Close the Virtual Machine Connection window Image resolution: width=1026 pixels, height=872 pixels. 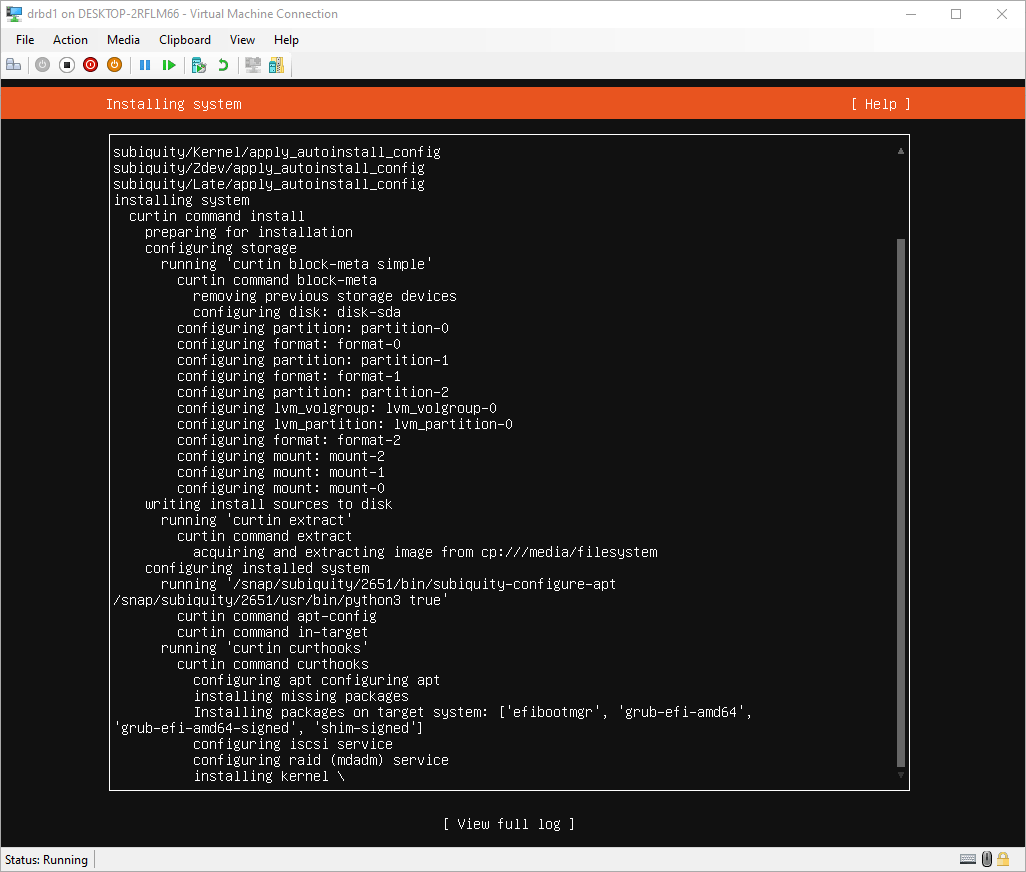click(x=1002, y=14)
